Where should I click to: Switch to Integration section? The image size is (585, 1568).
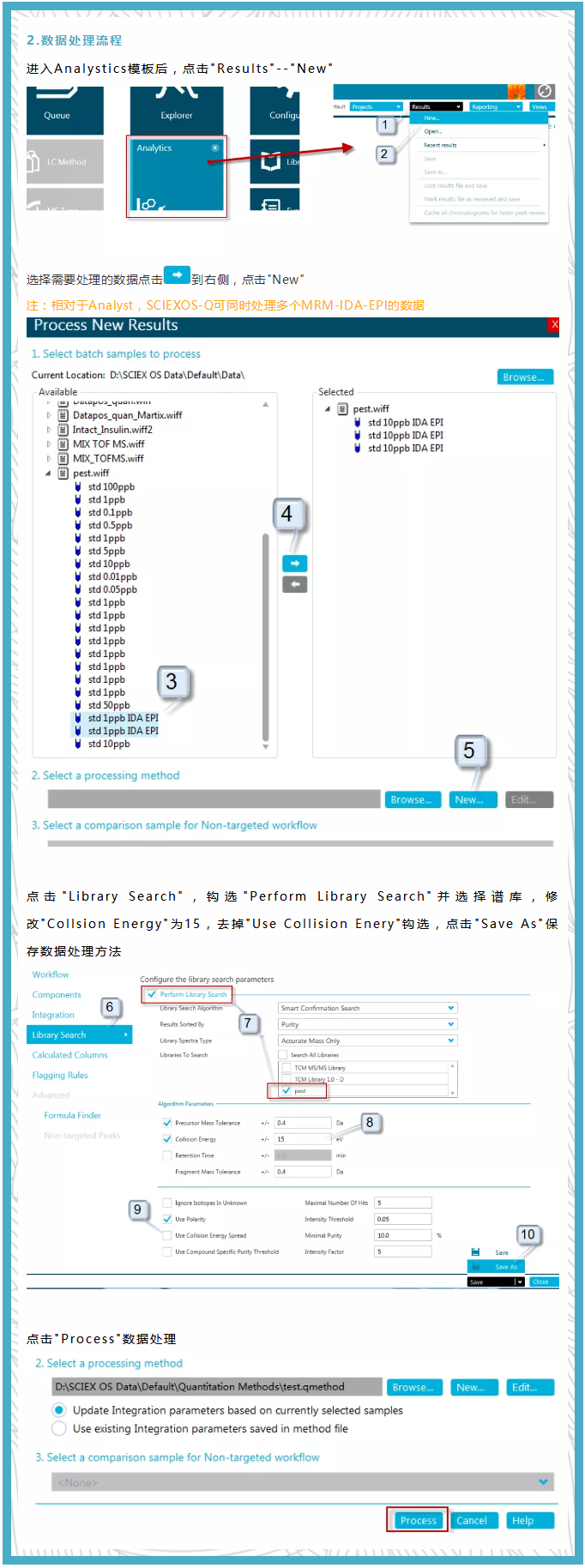pyautogui.click(x=53, y=1015)
